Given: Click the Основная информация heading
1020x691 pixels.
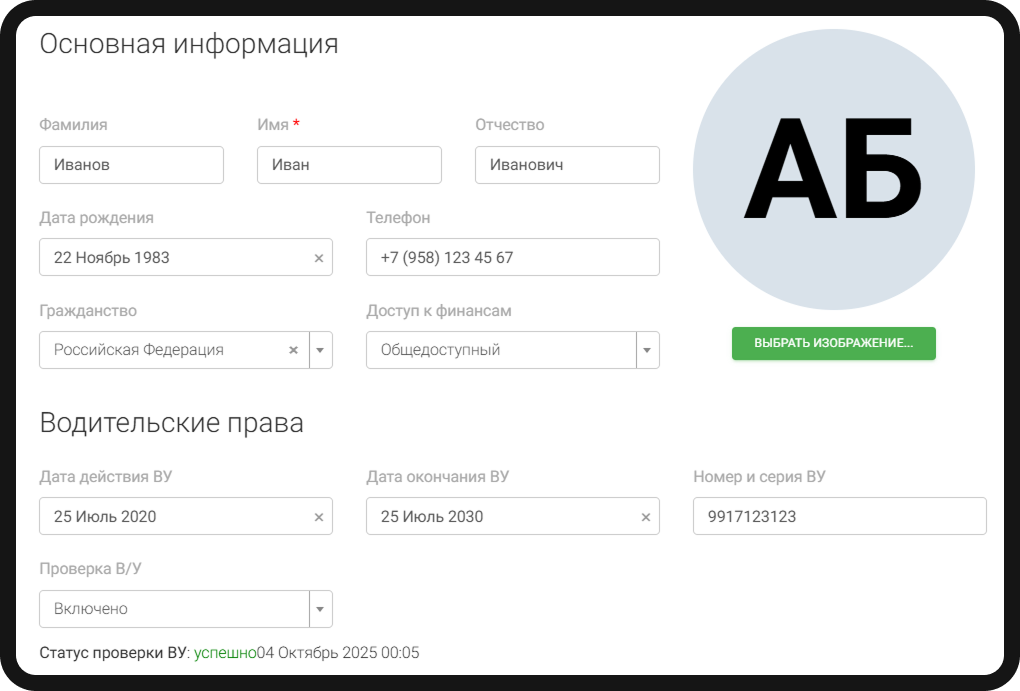Looking at the screenshot, I should tap(189, 44).
